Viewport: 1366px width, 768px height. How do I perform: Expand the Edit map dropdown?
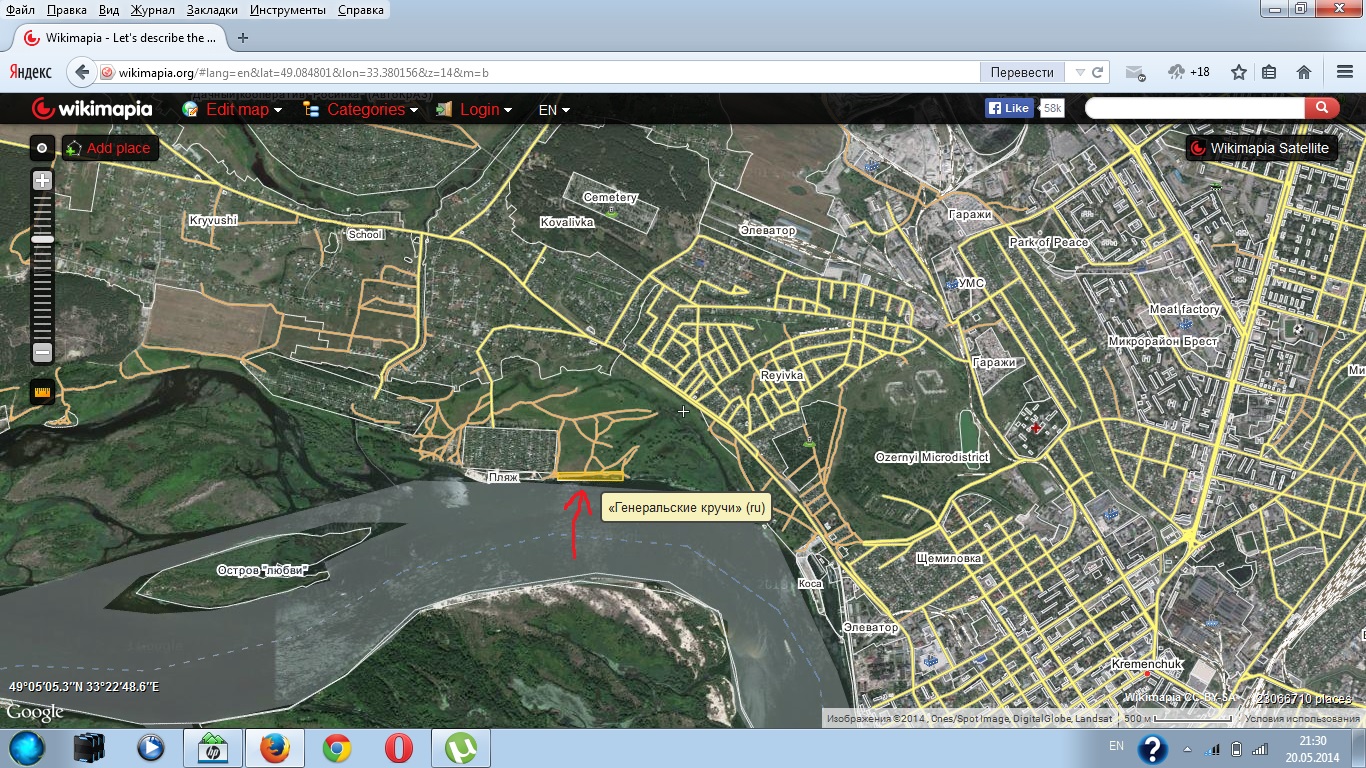(232, 110)
